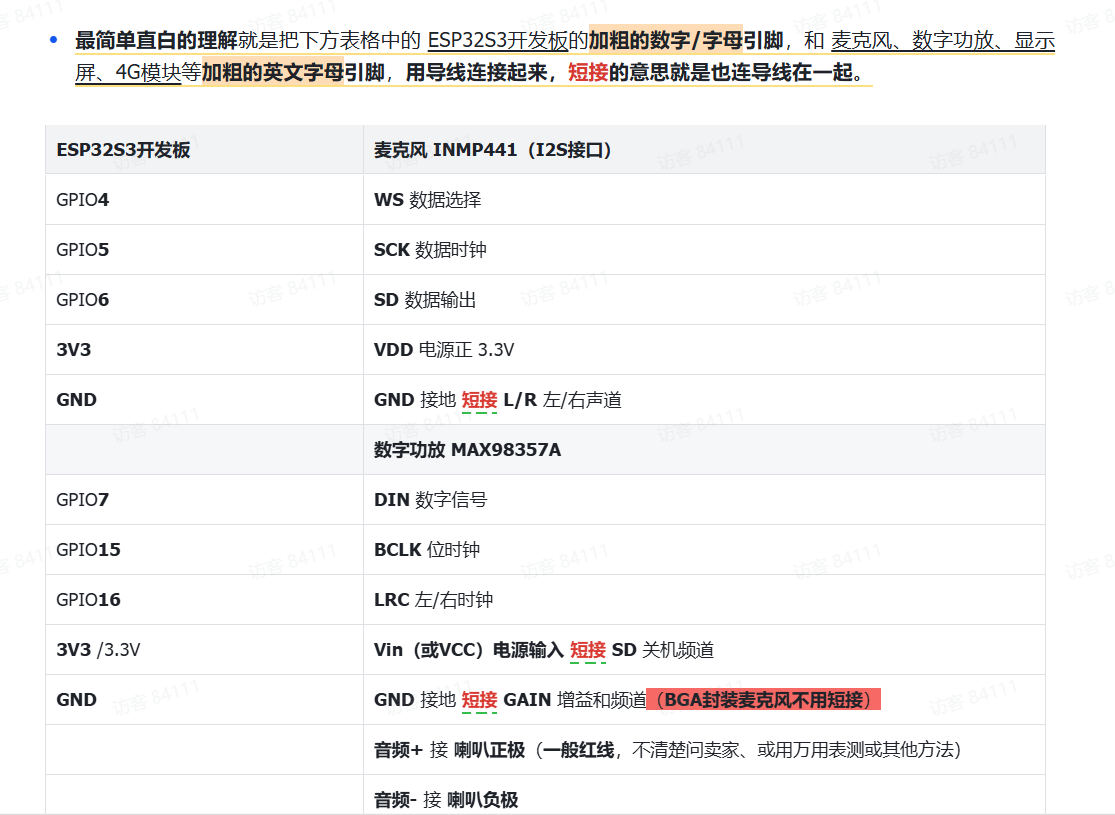Click the GPIO16 table cell
The image size is (1115, 815).
tap(204, 600)
